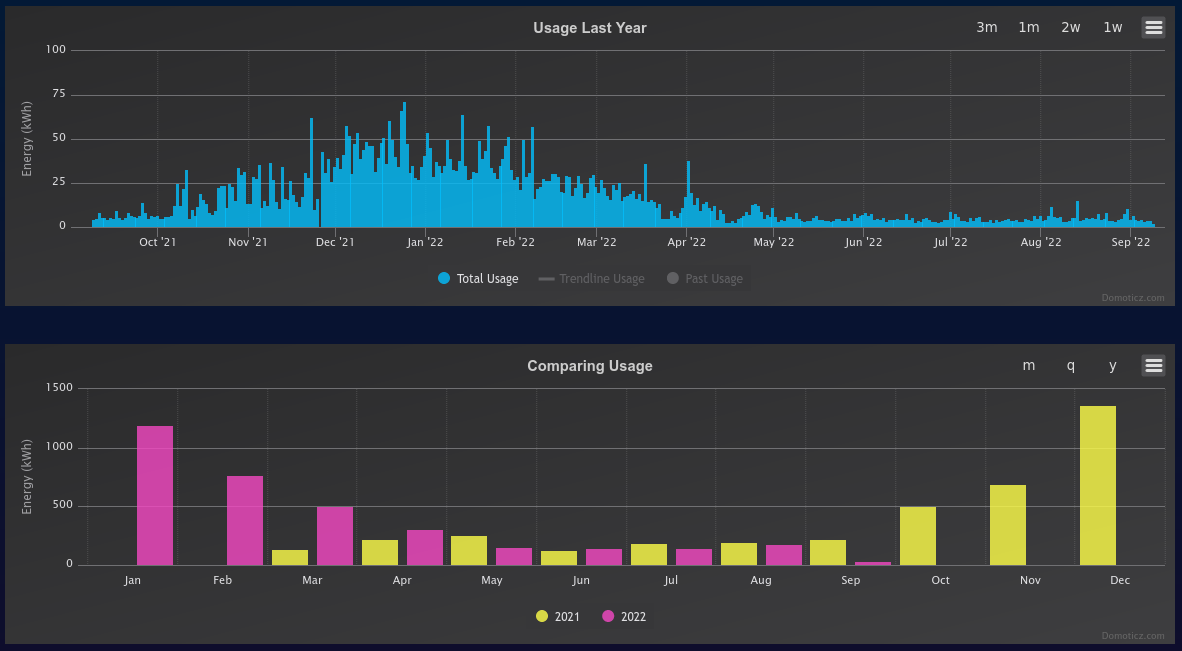The height and width of the screenshot is (651, 1182).
Task: Open the Usage Last Year chart hamburger menu
Action: 1153,28
